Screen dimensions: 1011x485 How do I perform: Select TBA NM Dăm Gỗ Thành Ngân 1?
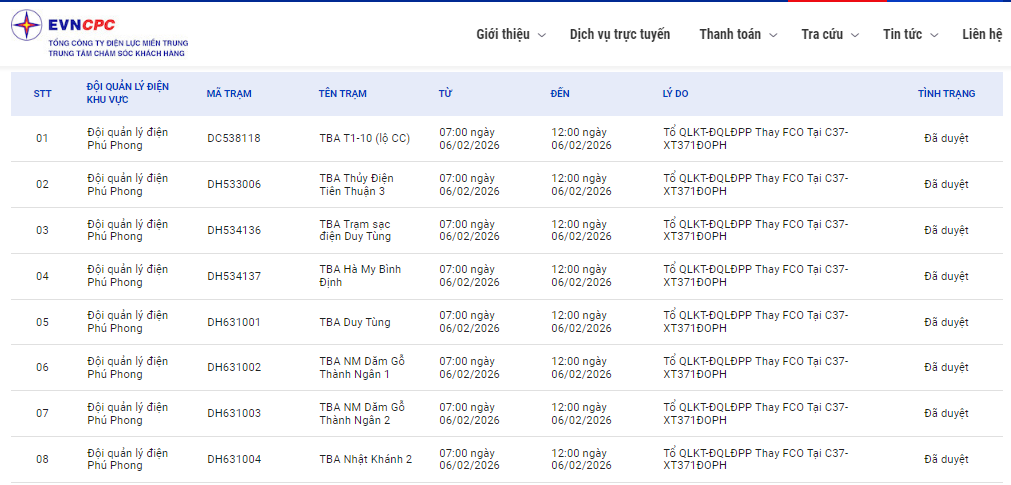click(x=362, y=367)
